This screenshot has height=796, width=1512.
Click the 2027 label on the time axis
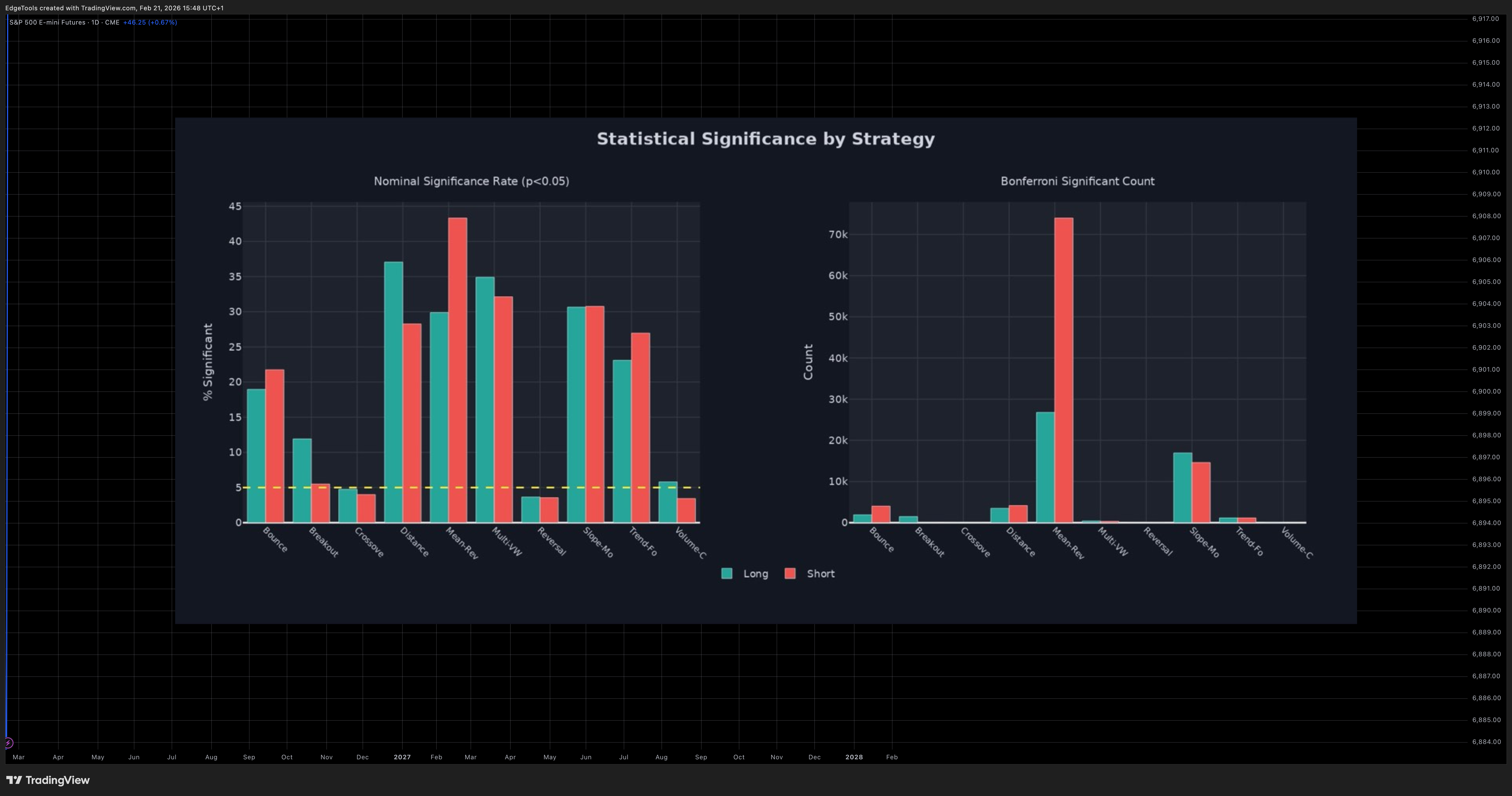click(x=402, y=757)
